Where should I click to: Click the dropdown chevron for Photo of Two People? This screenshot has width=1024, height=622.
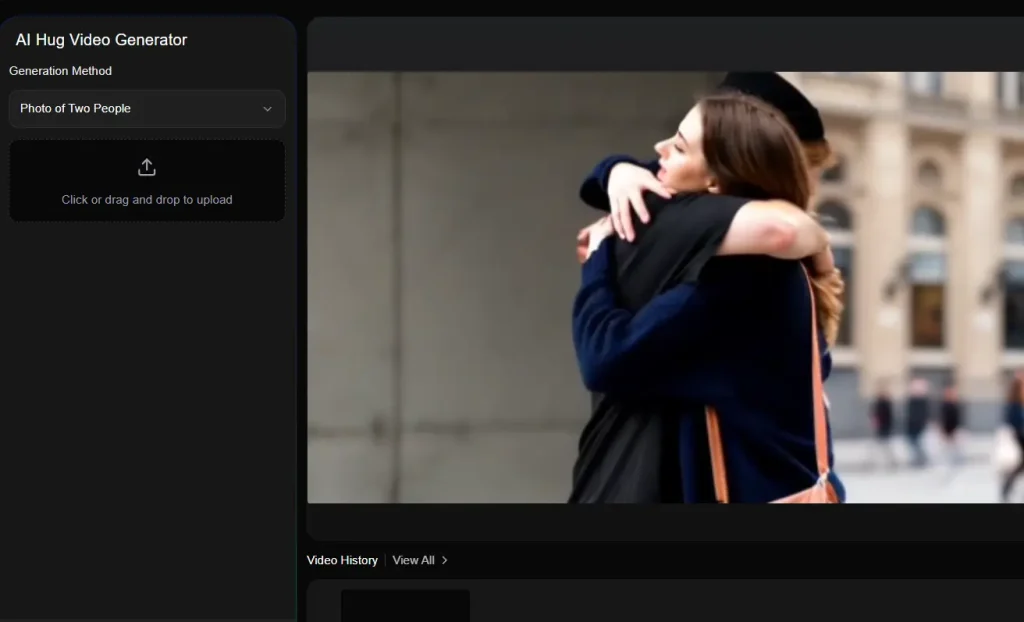pos(267,109)
